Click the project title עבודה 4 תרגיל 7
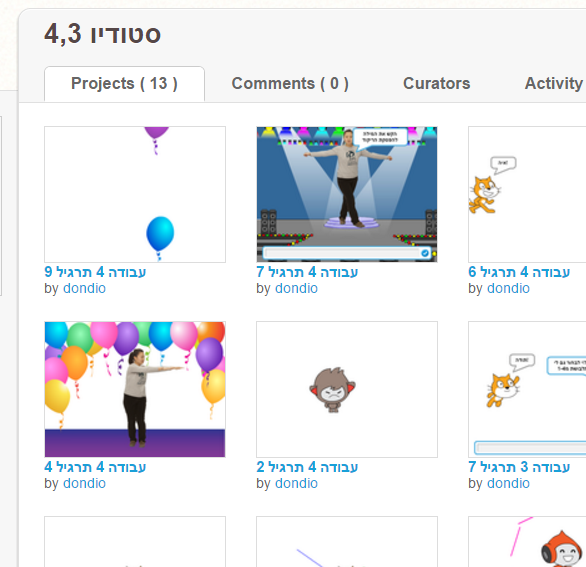The width and height of the screenshot is (586, 567). click(307, 272)
